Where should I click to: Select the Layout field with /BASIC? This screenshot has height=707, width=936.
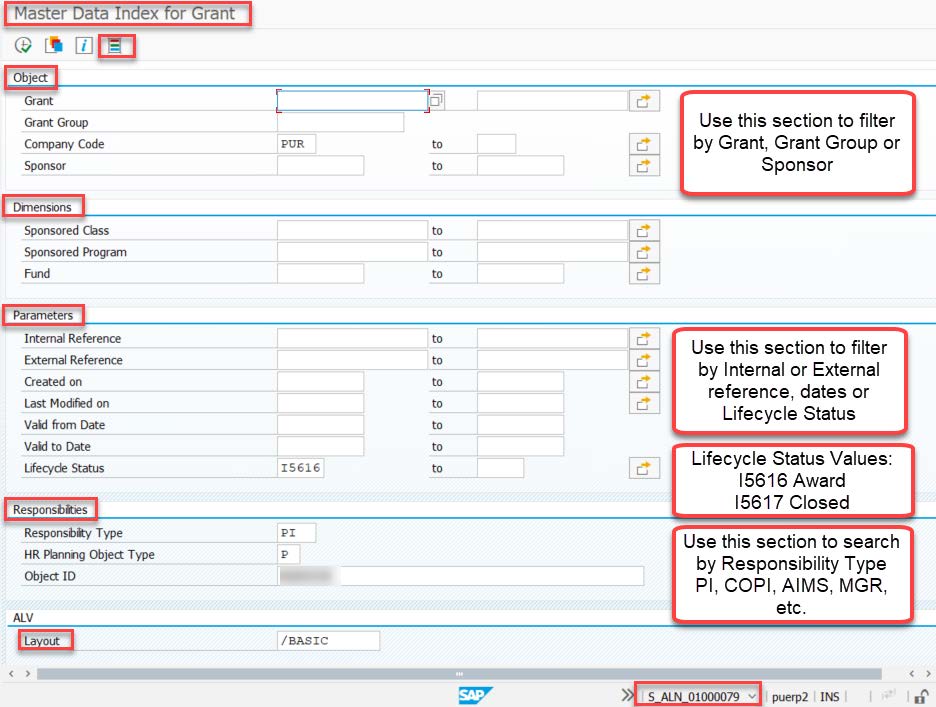328,641
